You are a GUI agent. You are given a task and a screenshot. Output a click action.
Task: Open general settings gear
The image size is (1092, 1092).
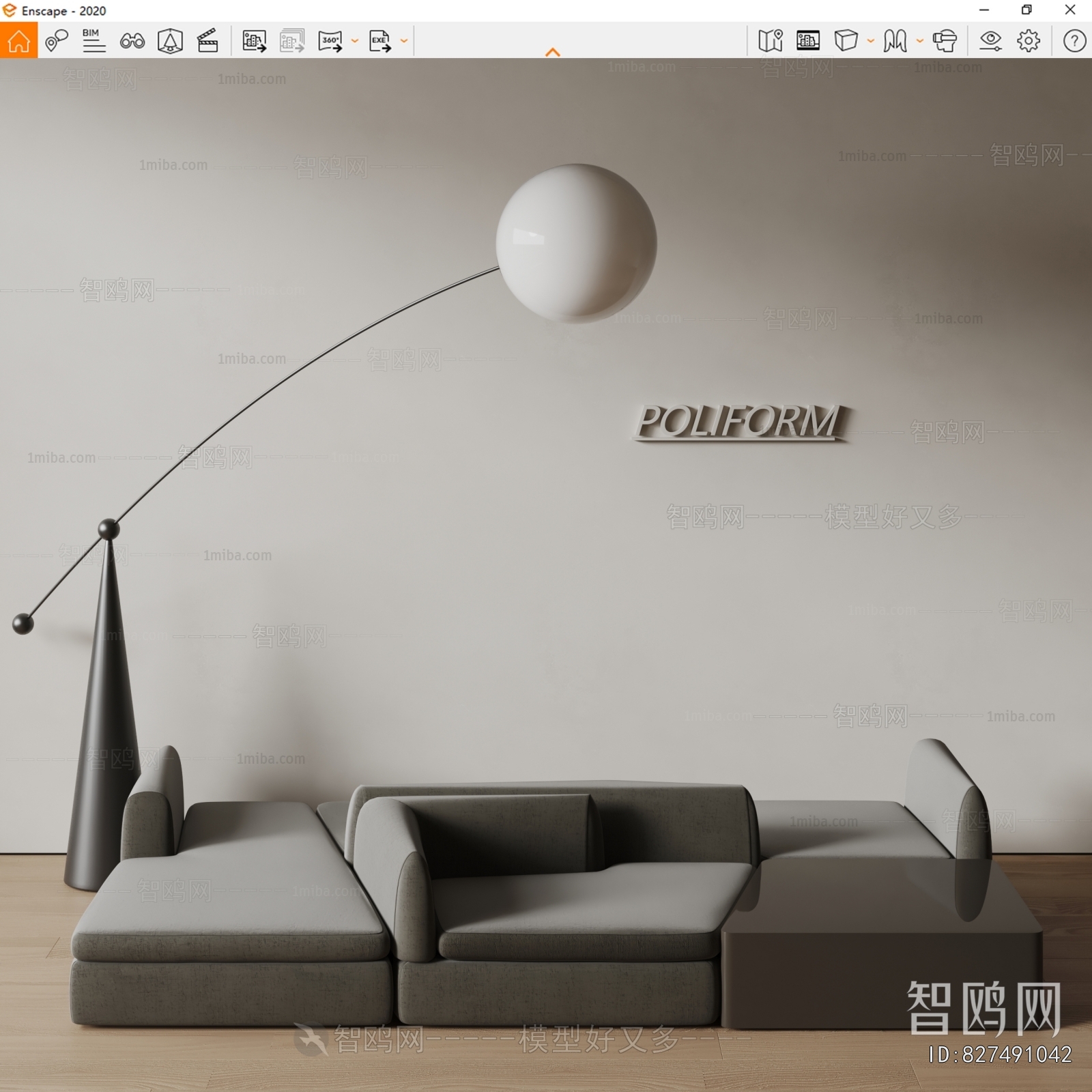(1029, 41)
